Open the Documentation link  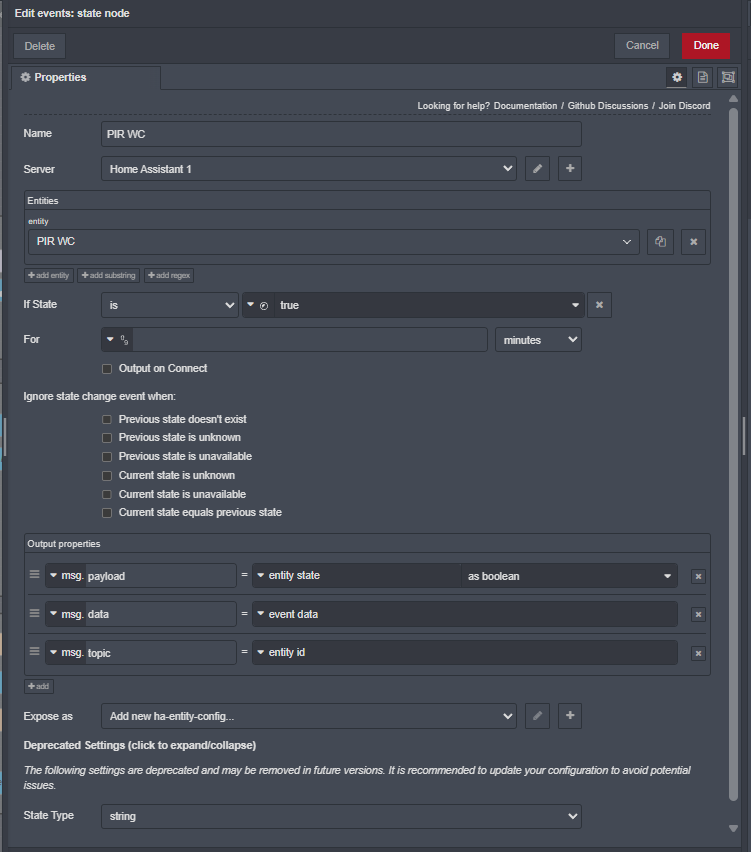[x=525, y=106]
